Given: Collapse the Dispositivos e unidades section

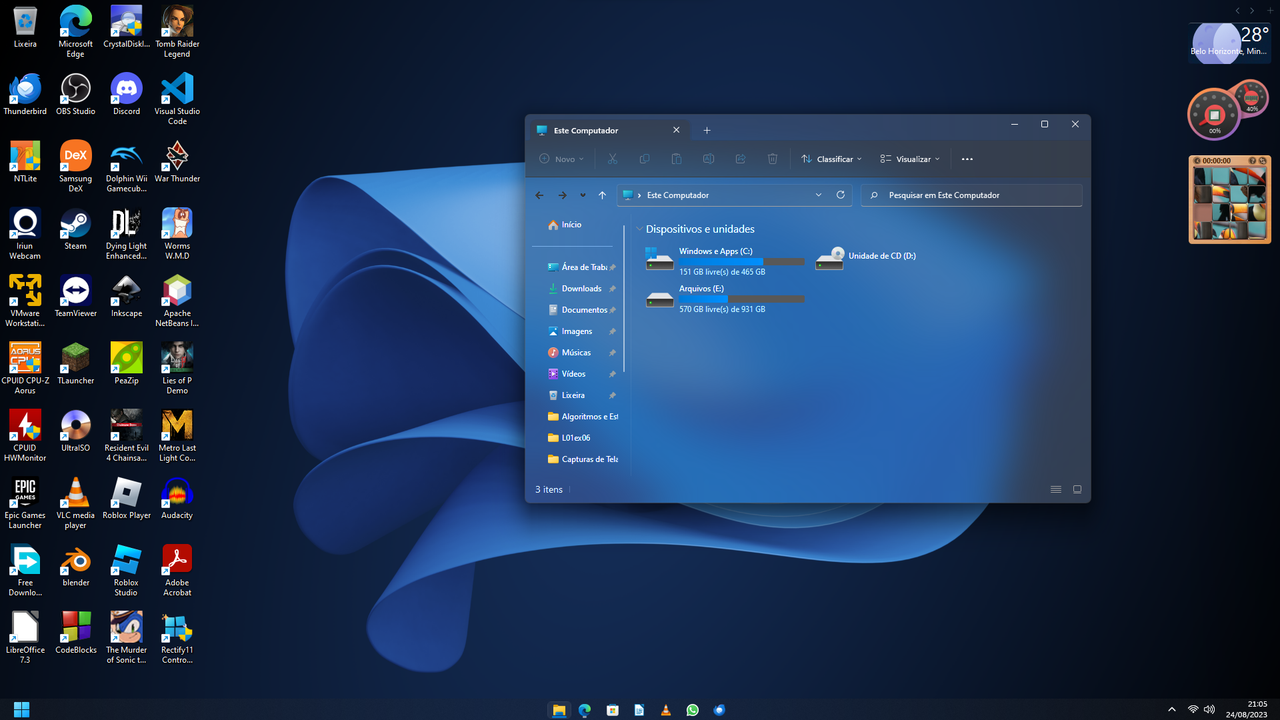Looking at the screenshot, I should (x=638, y=228).
